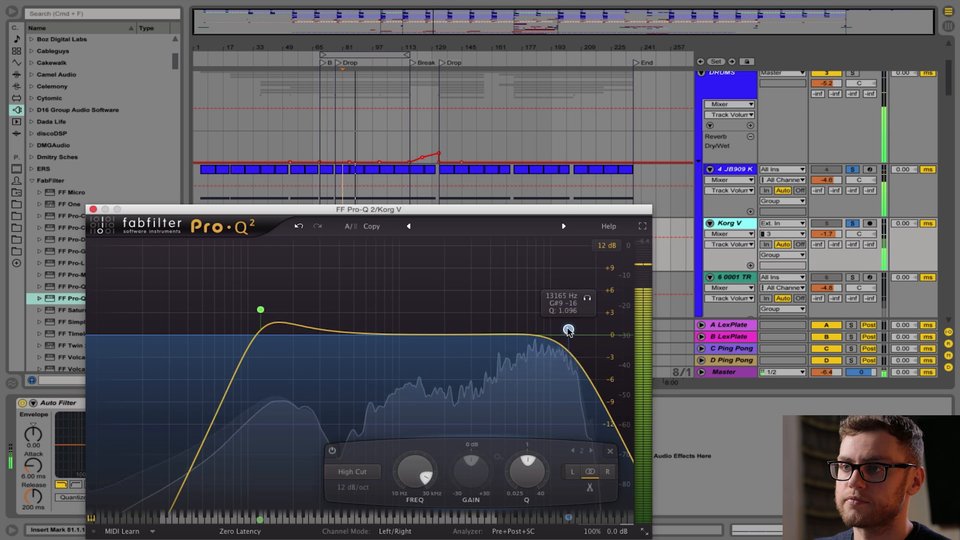Open the Korg V Ext. In input dropdown
Viewport: 960px width, 540px height.
coord(782,223)
